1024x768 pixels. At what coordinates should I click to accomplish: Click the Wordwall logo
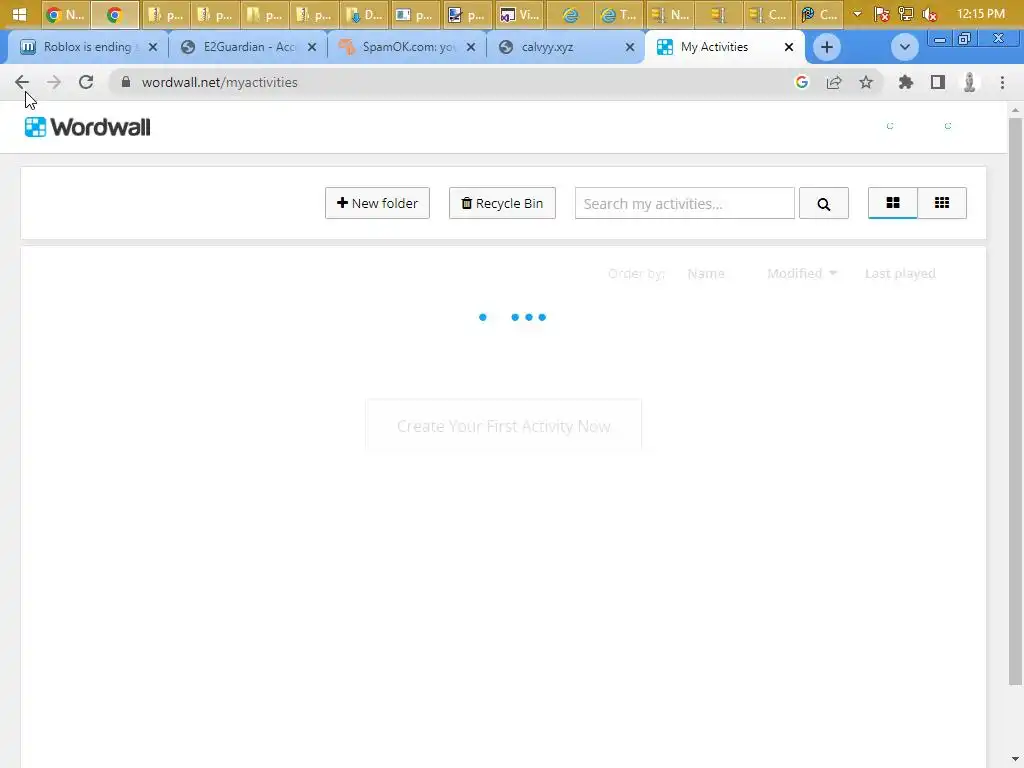pyautogui.click(x=87, y=127)
